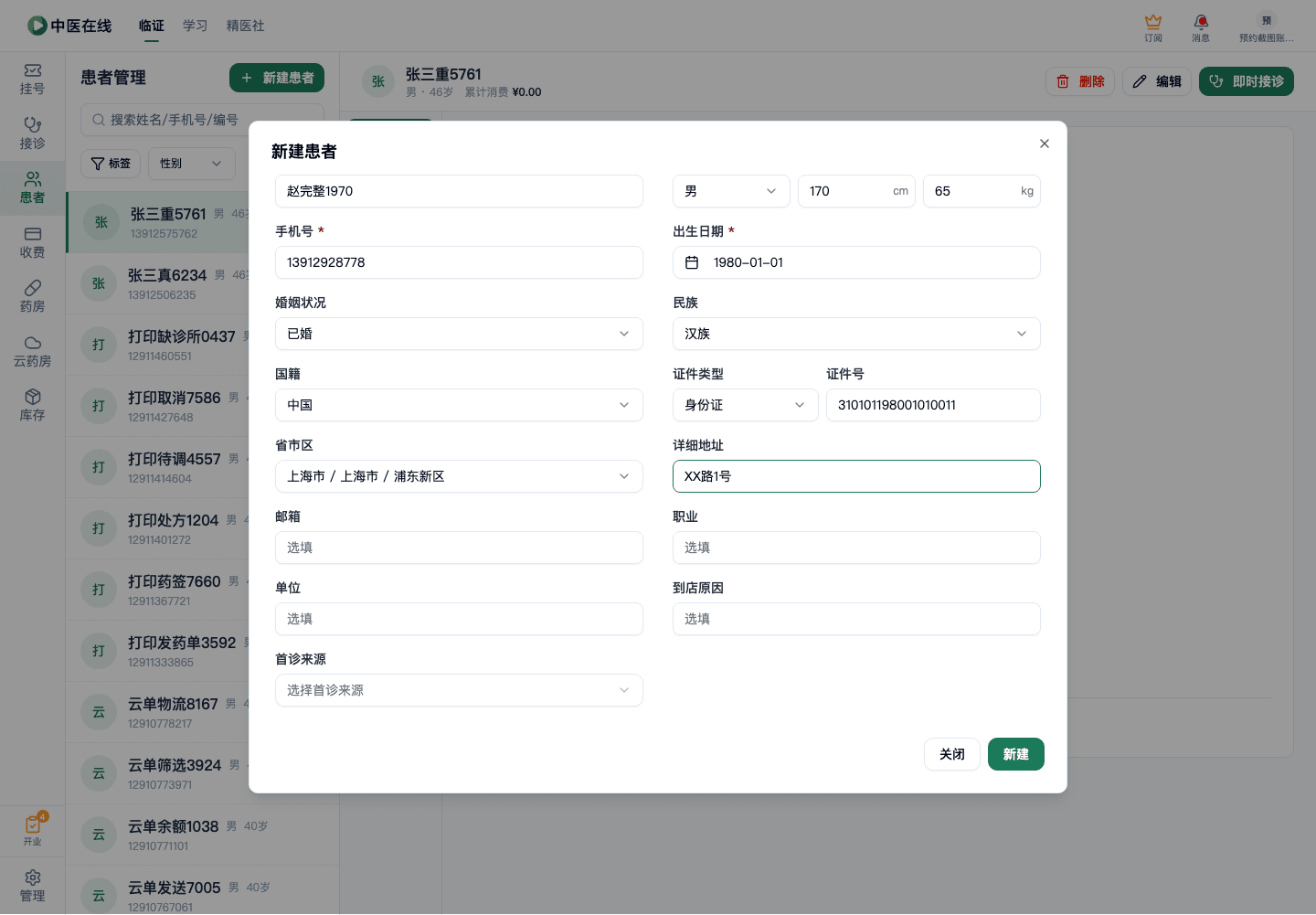
Task: Switch to the 精医社 top tab
Action: click(246, 26)
